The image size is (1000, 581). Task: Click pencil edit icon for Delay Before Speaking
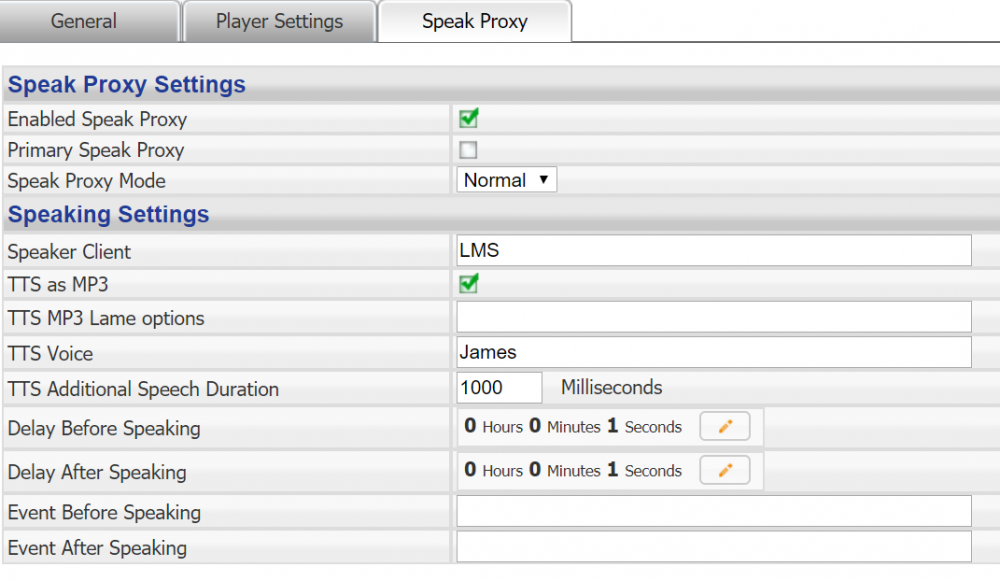pos(725,427)
